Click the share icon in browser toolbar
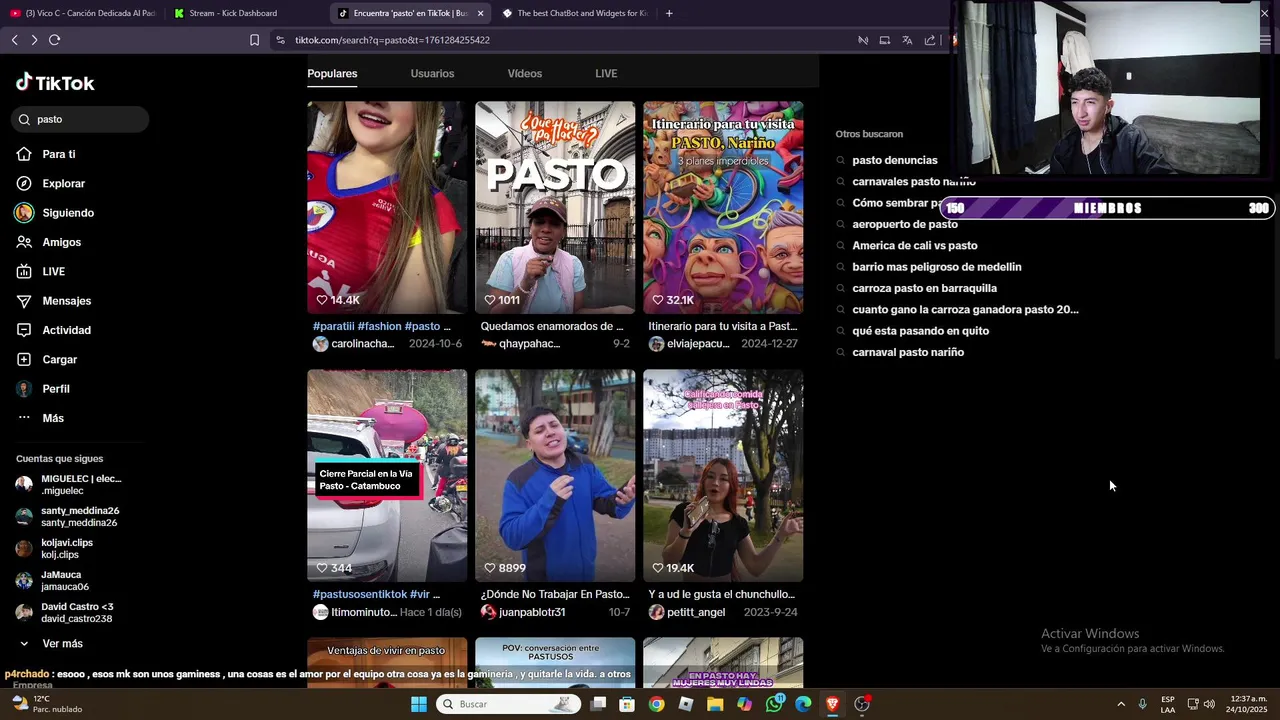The height and width of the screenshot is (720, 1280). tap(930, 40)
